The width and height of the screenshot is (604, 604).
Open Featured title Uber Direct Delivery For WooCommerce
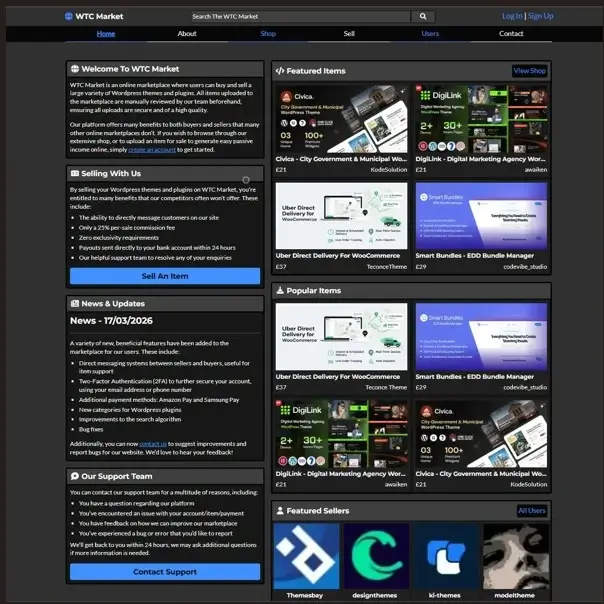click(x=338, y=256)
